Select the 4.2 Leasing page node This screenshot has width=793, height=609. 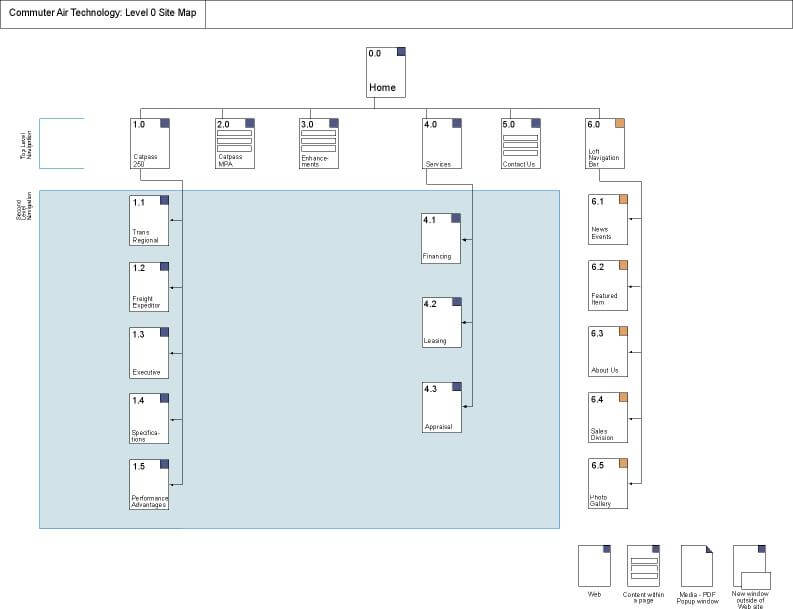[441, 322]
